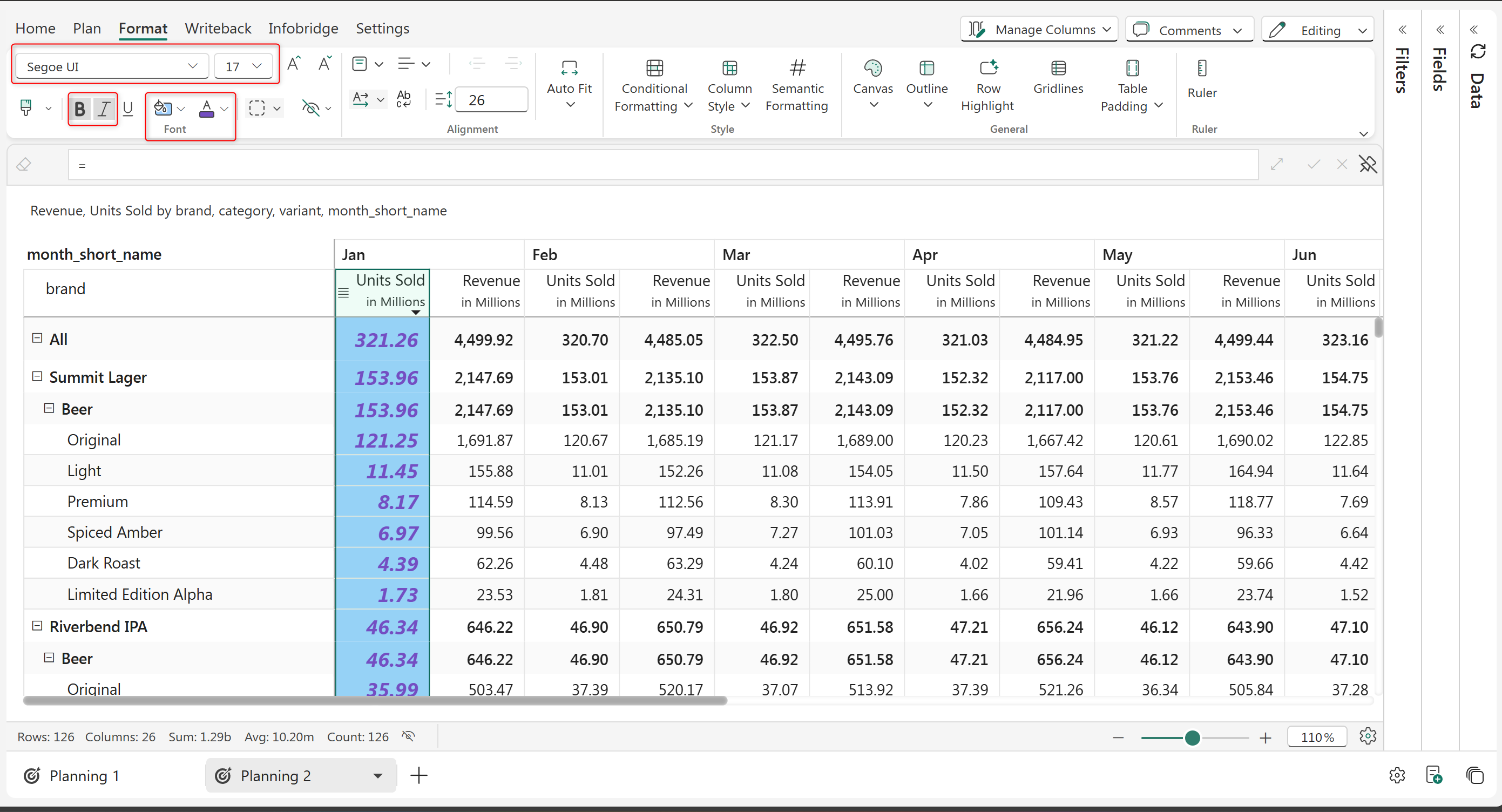The height and width of the screenshot is (812, 1502).
Task: Click the increase font size icon
Action: (293, 64)
